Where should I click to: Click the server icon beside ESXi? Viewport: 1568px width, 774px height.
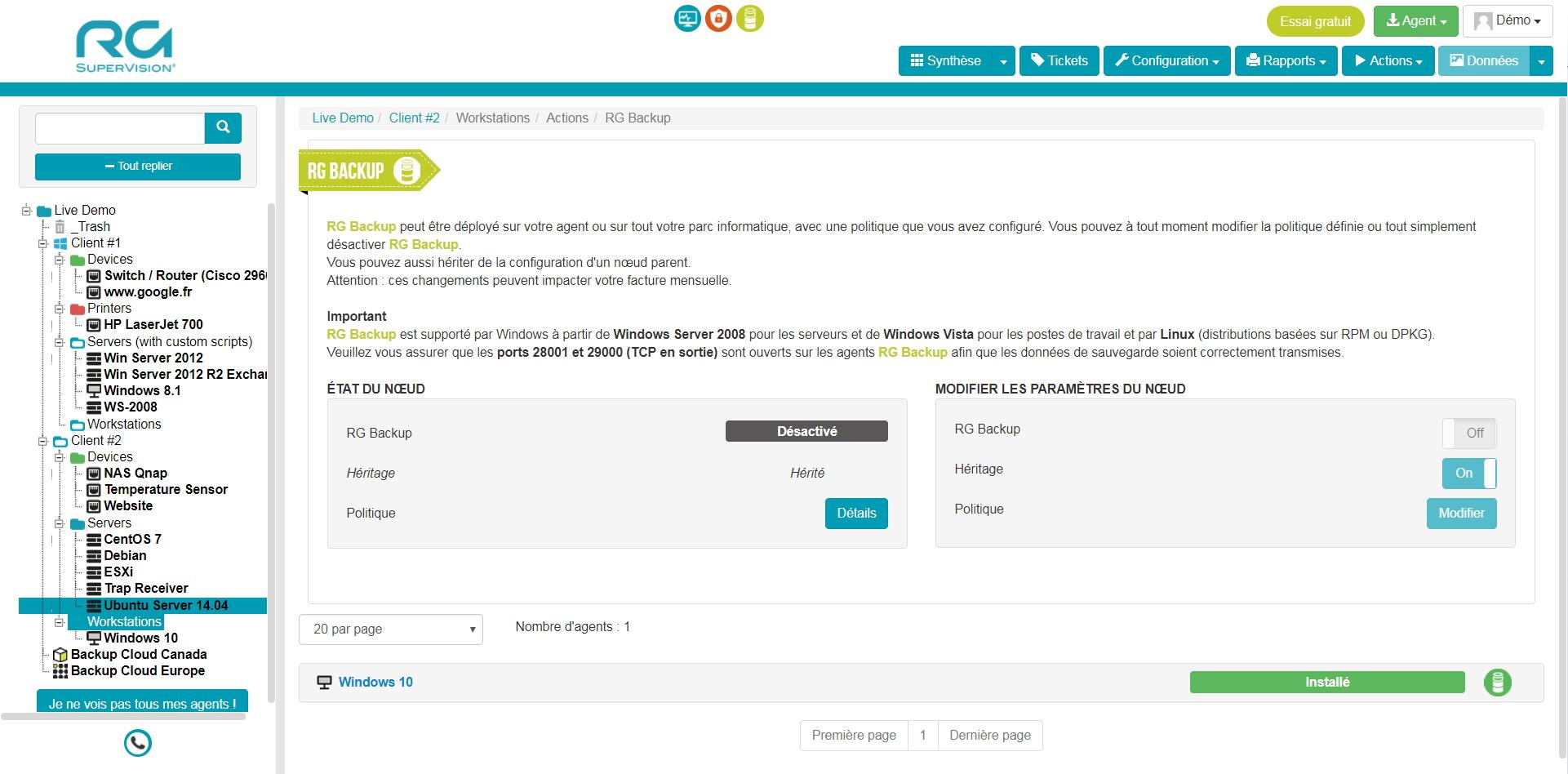click(94, 572)
